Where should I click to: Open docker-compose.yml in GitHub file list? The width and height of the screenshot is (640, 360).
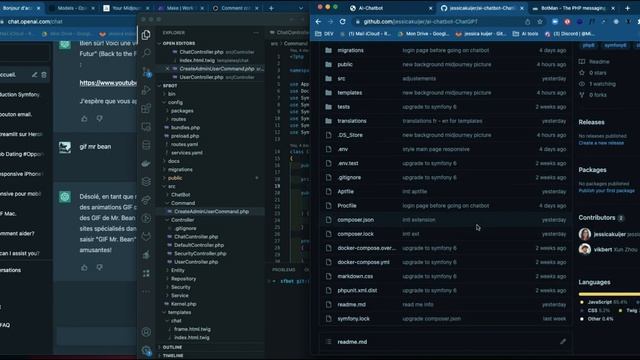click(x=363, y=262)
